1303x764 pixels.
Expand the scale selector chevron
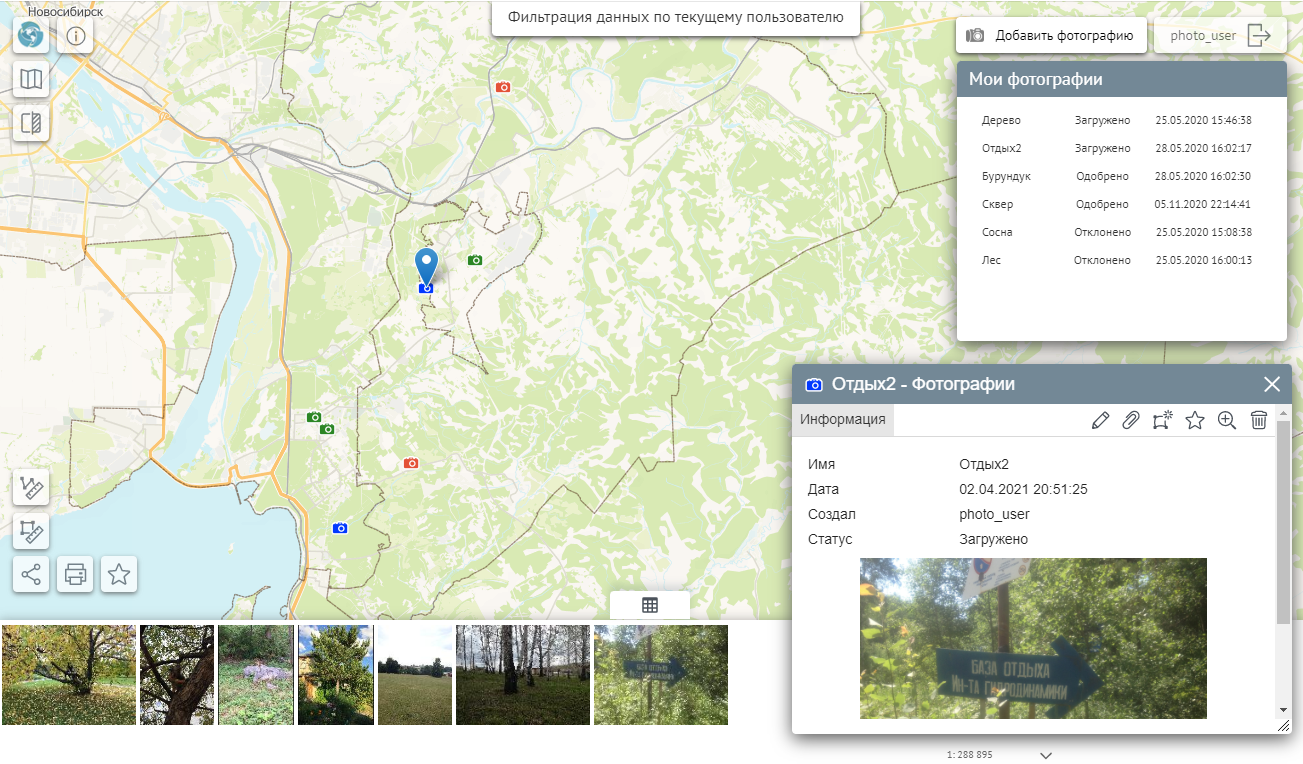(1046, 755)
